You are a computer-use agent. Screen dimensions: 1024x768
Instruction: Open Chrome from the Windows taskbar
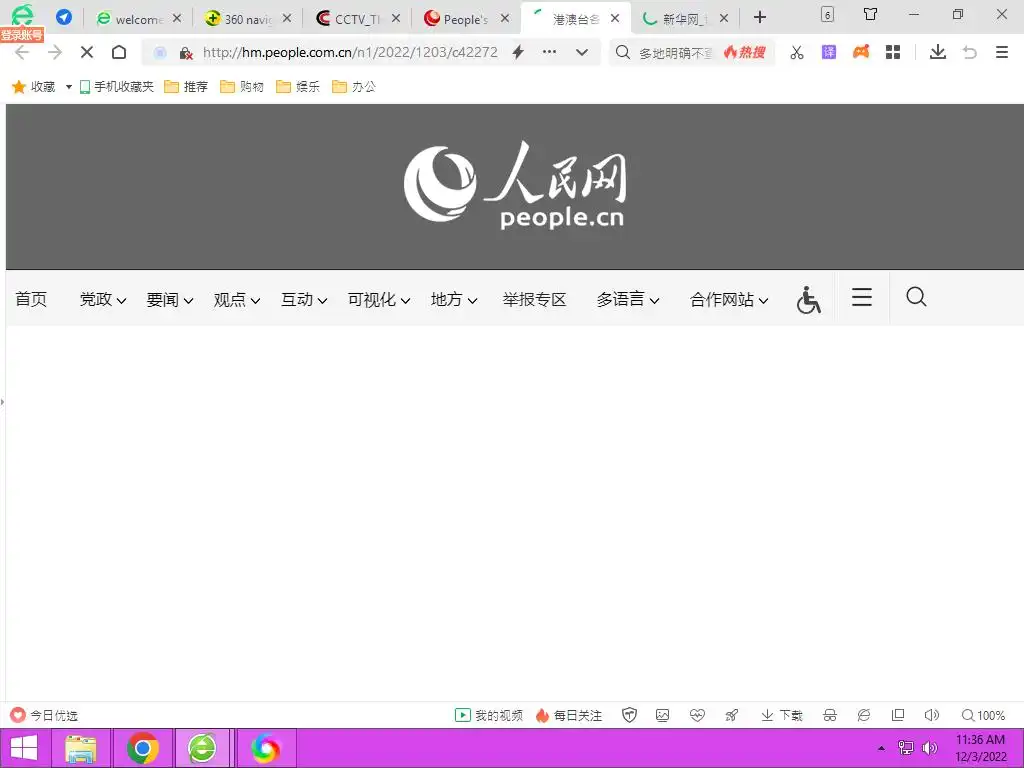[x=142, y=748]
